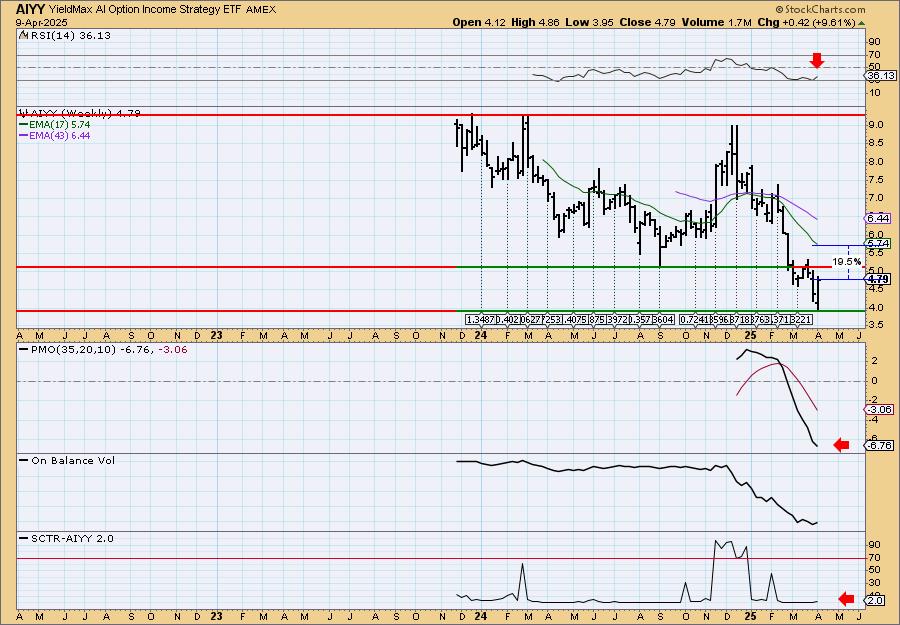
Task: Select the EMA(17) 5.74 legend entry
Action: [x=55, y=125]
